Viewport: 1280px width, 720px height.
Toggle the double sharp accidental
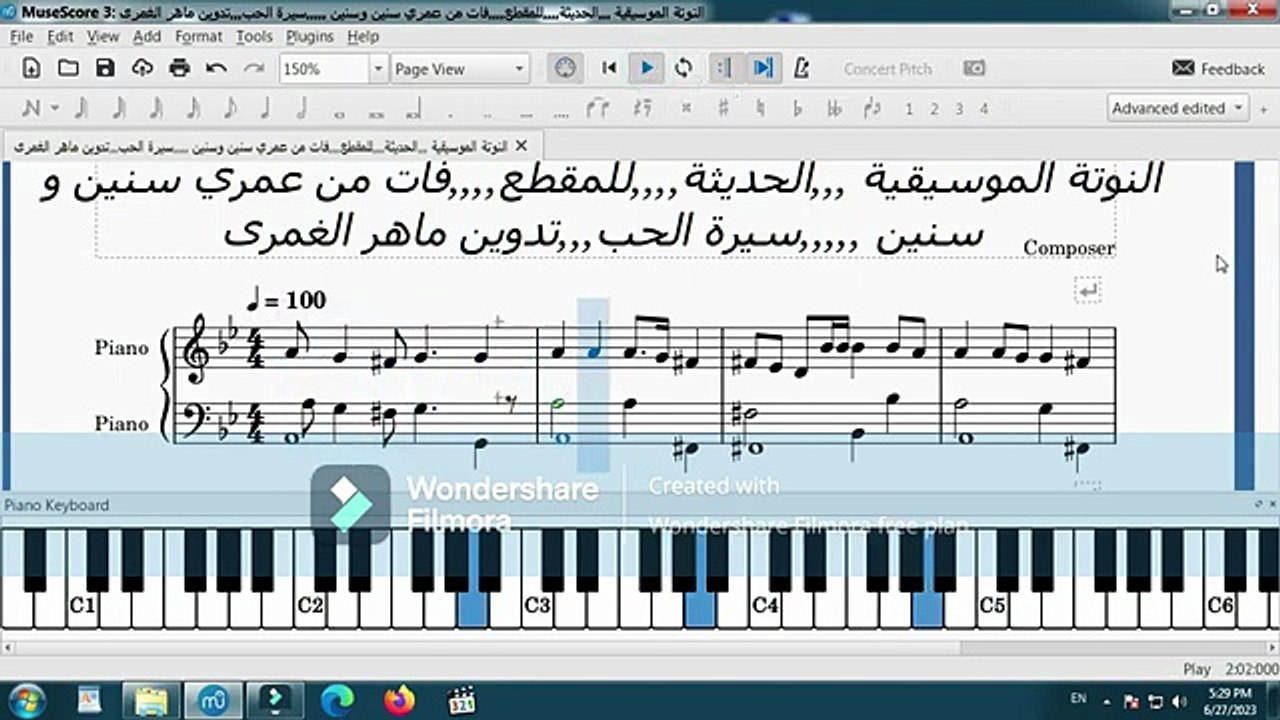pos(686,108)
